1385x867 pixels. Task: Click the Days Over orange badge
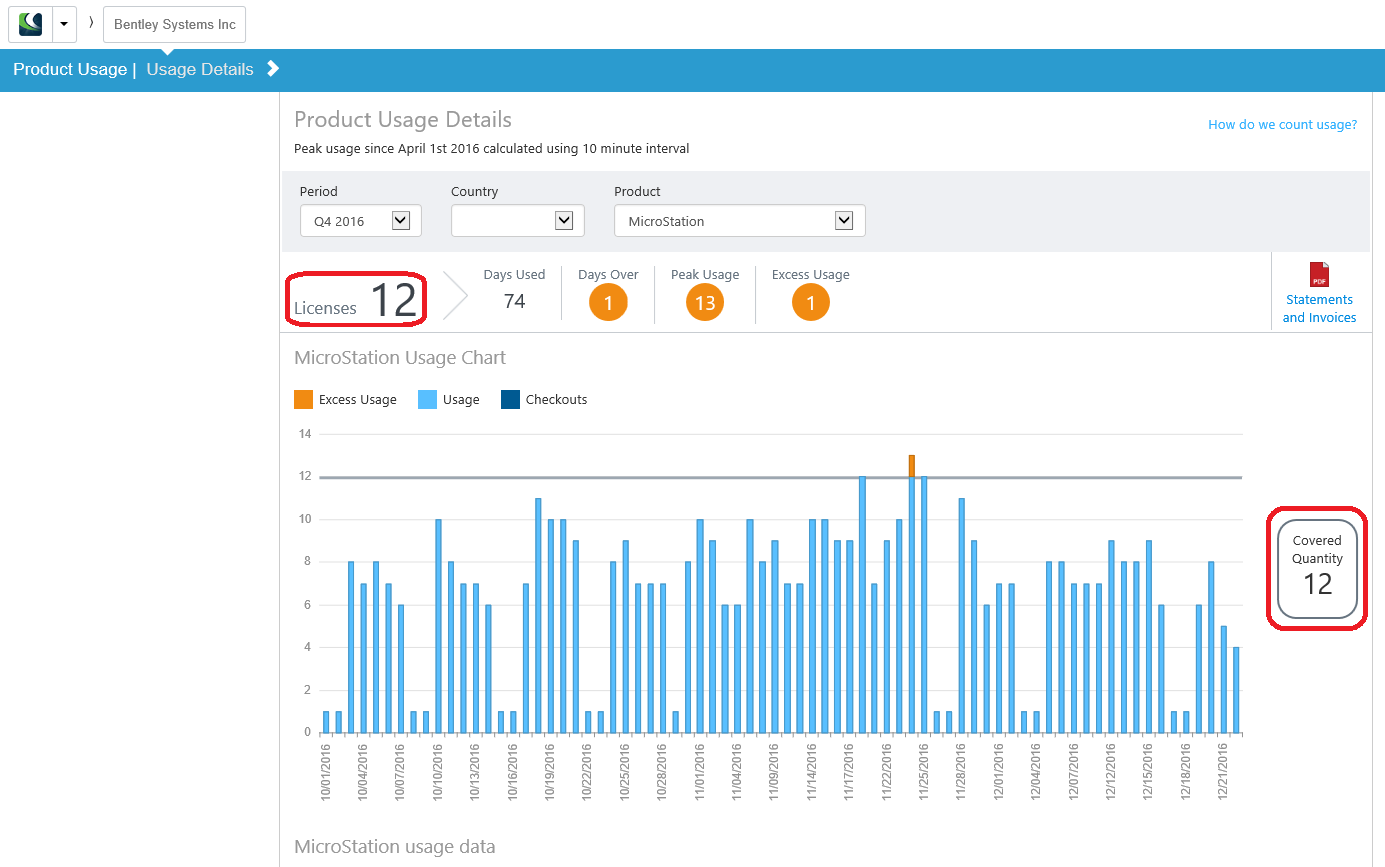[x=608, y=302]
